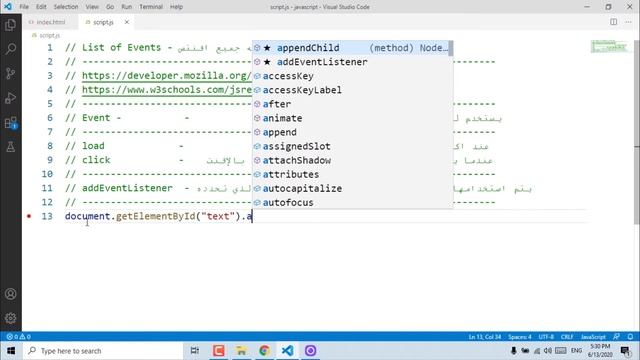Open the Source Control view
The height and width of the screenshot is (360, 640).
(x=11, y=73)
